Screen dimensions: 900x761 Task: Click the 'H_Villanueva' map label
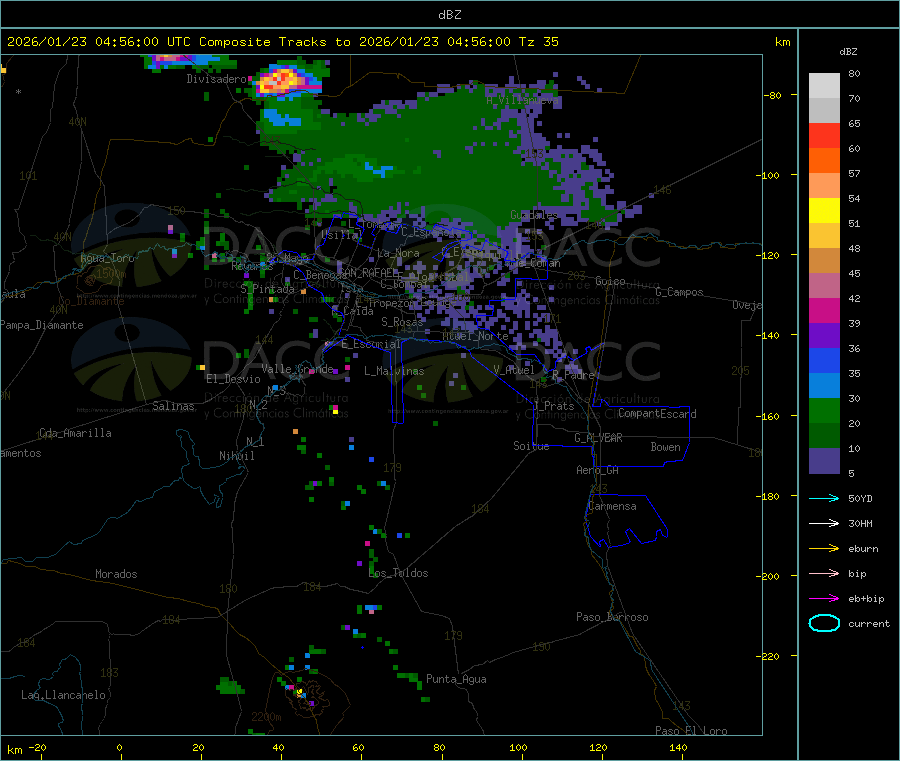pyautogui.click(x=522, y=100)
